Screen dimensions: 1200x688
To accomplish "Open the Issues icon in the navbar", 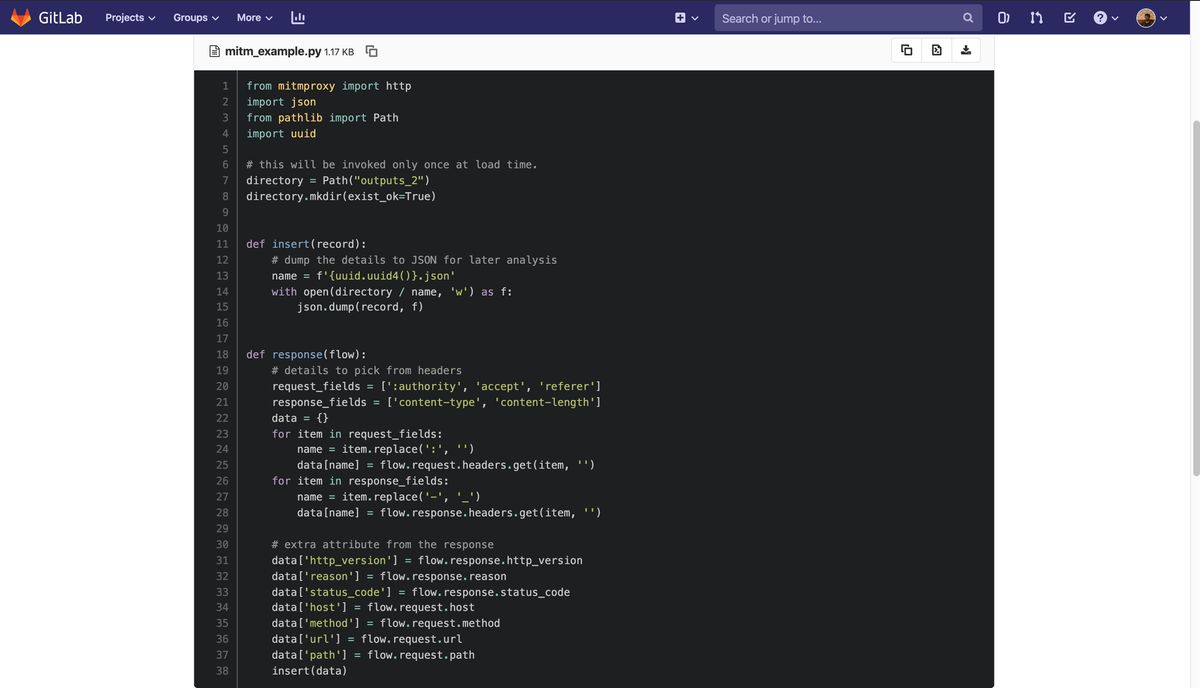I will [x=1003, y=17].
